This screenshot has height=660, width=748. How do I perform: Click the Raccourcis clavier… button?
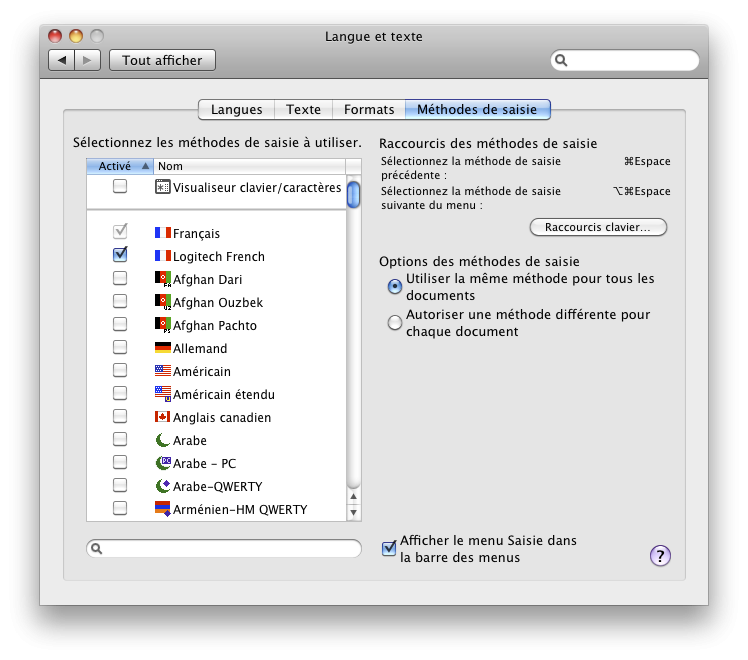click(598, 227)
